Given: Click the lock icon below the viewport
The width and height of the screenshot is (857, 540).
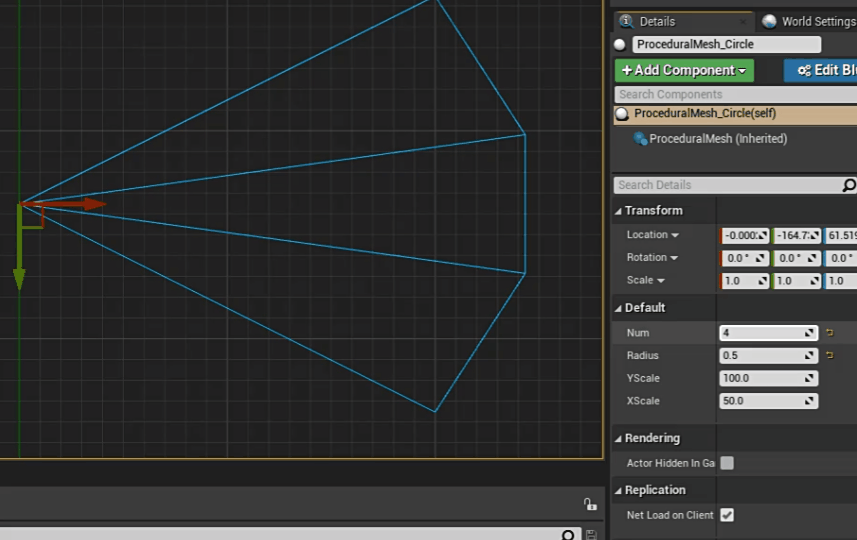Looking at the screenshot, I should (590, 504).
